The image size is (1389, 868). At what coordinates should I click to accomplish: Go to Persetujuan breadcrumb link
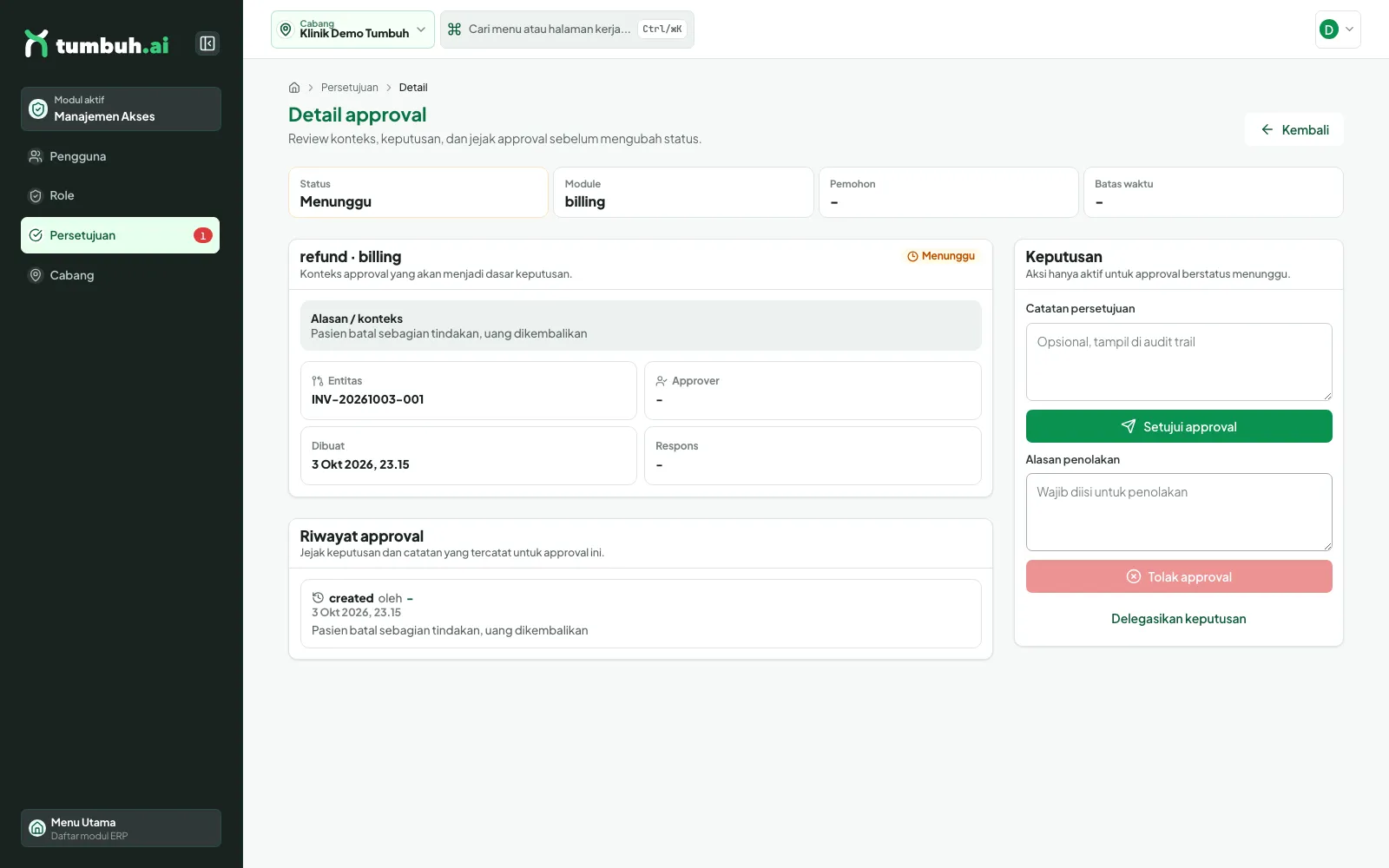pyautogui.click(x=350, y=88)
